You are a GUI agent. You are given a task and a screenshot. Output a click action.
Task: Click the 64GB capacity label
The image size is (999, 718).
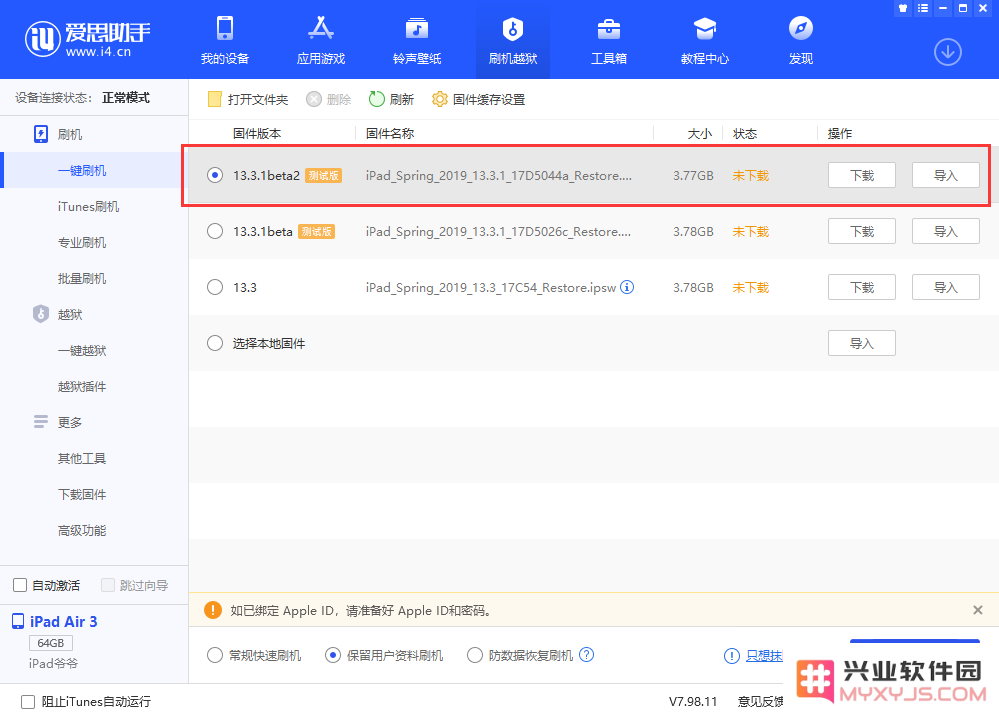click(x=51, y=643)
